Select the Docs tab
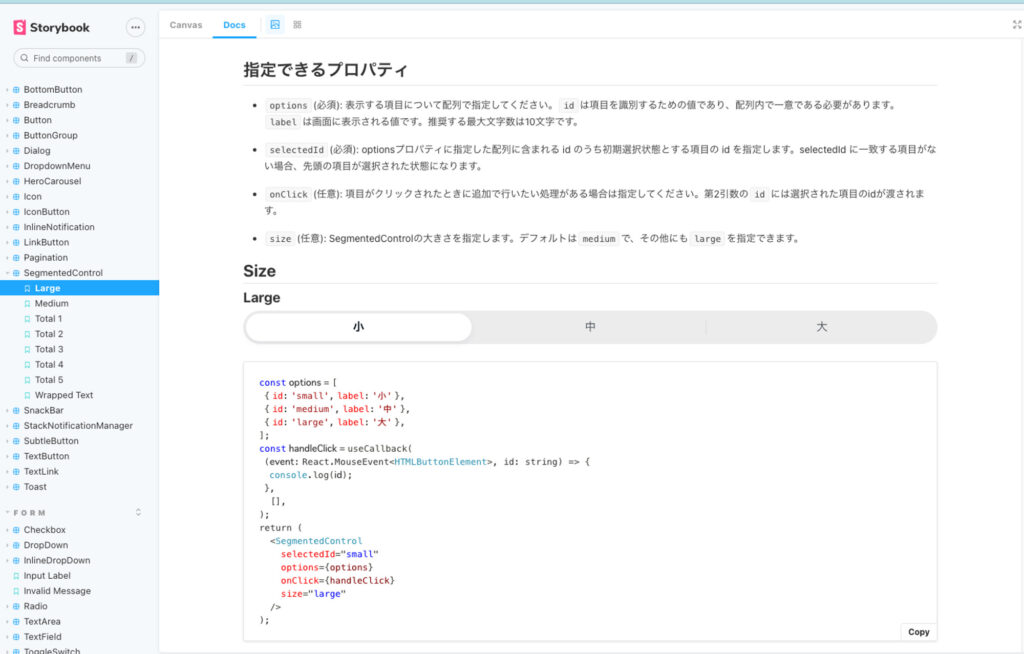Screen dimensions: 1024x654 pyautogui.click(x=234, y=26)
